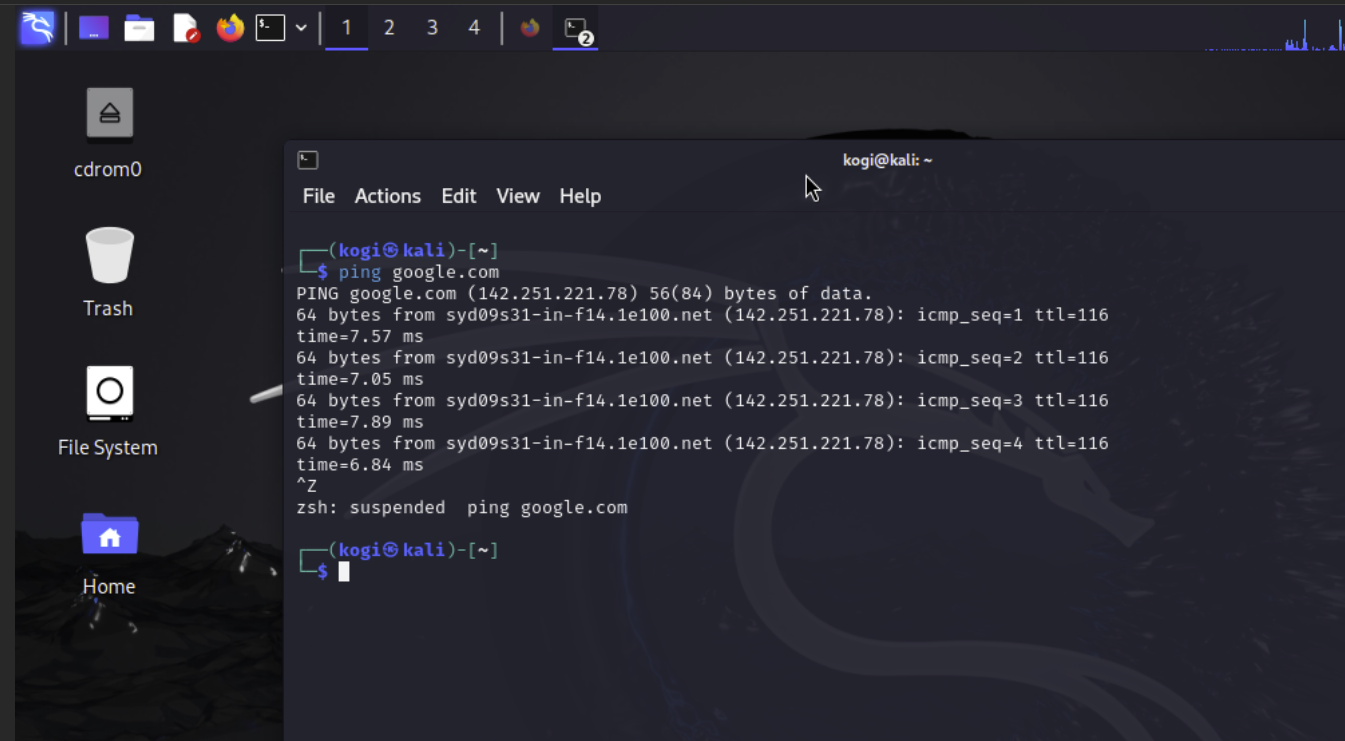
Task: Open the Actions menu
Action: pyautogui.click(x=387, y=196)
